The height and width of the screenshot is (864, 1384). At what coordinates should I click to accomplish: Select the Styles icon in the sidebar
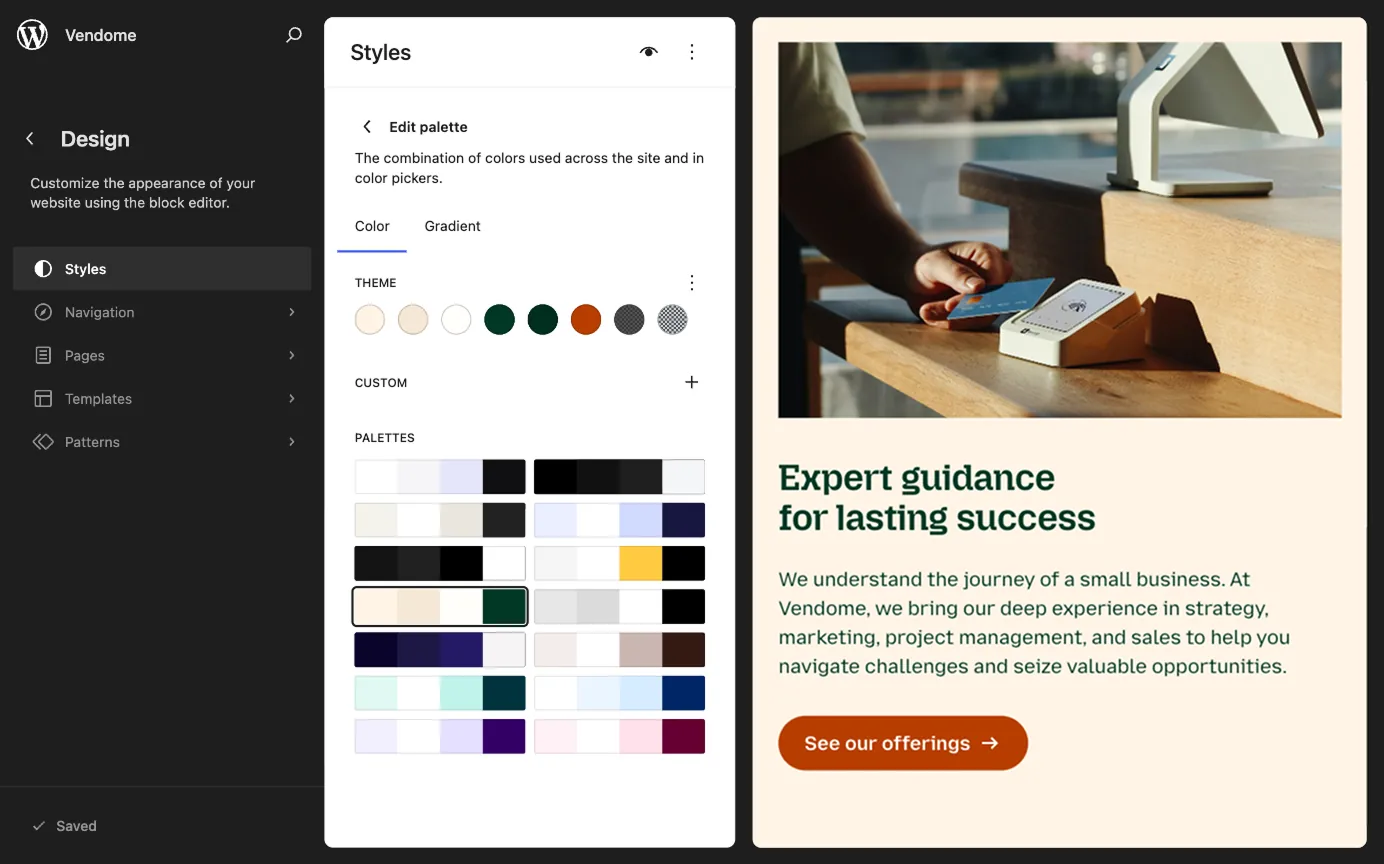[42, 268]
